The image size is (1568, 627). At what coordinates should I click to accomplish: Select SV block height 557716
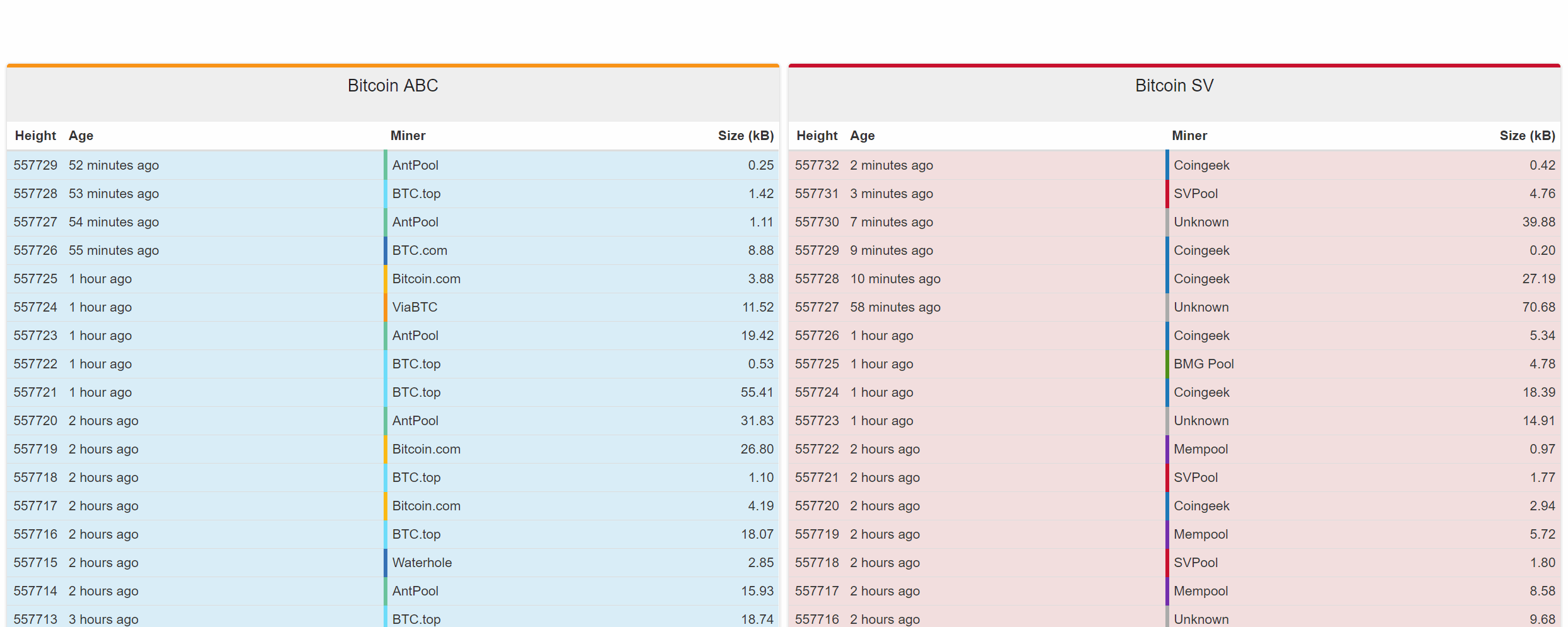click(816, 619)
